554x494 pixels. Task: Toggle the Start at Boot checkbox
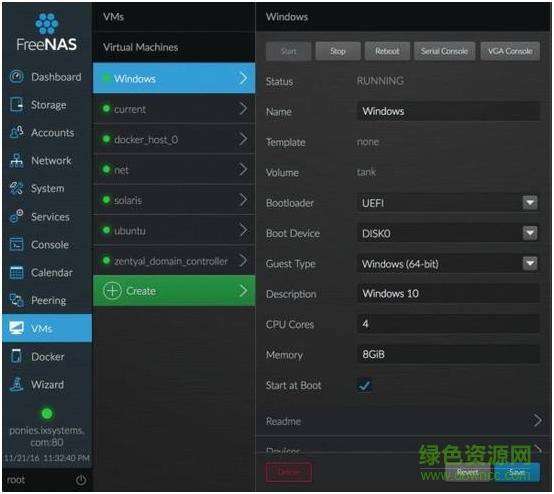click(x=364, y=385)
